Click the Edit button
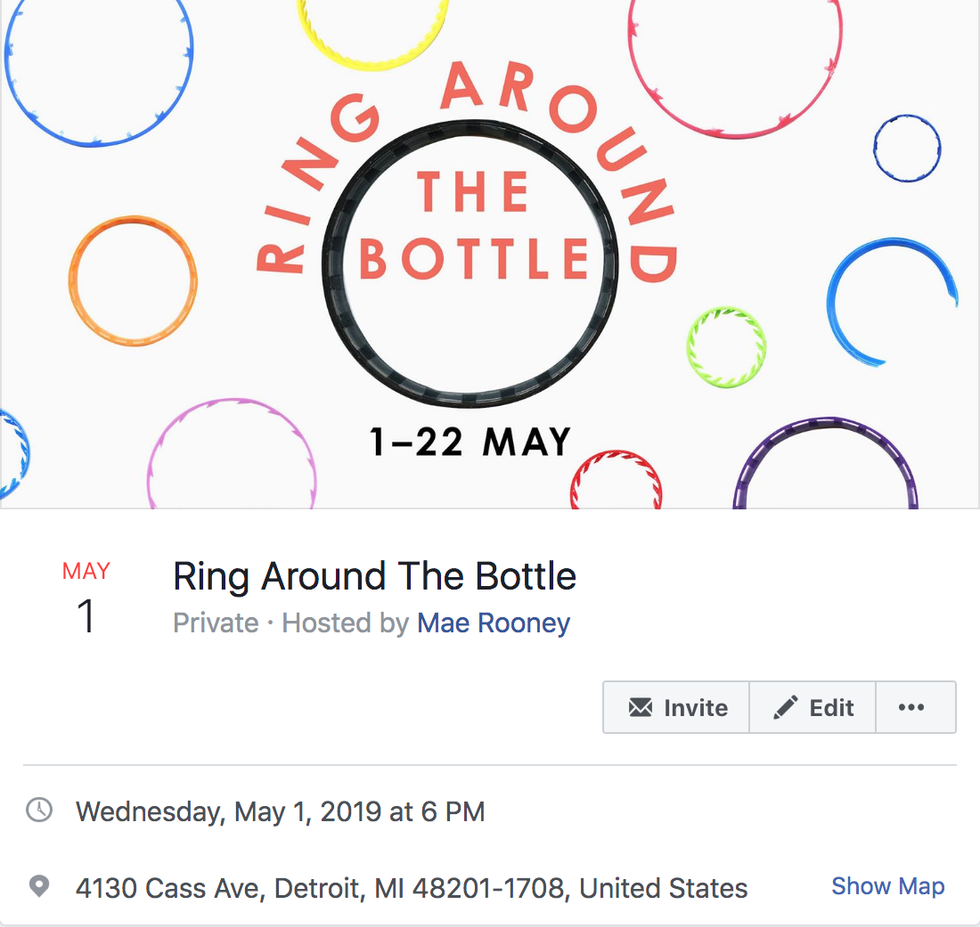Image resolution: width=980 pixels, height=927 pixels. [x=812, y=707]
